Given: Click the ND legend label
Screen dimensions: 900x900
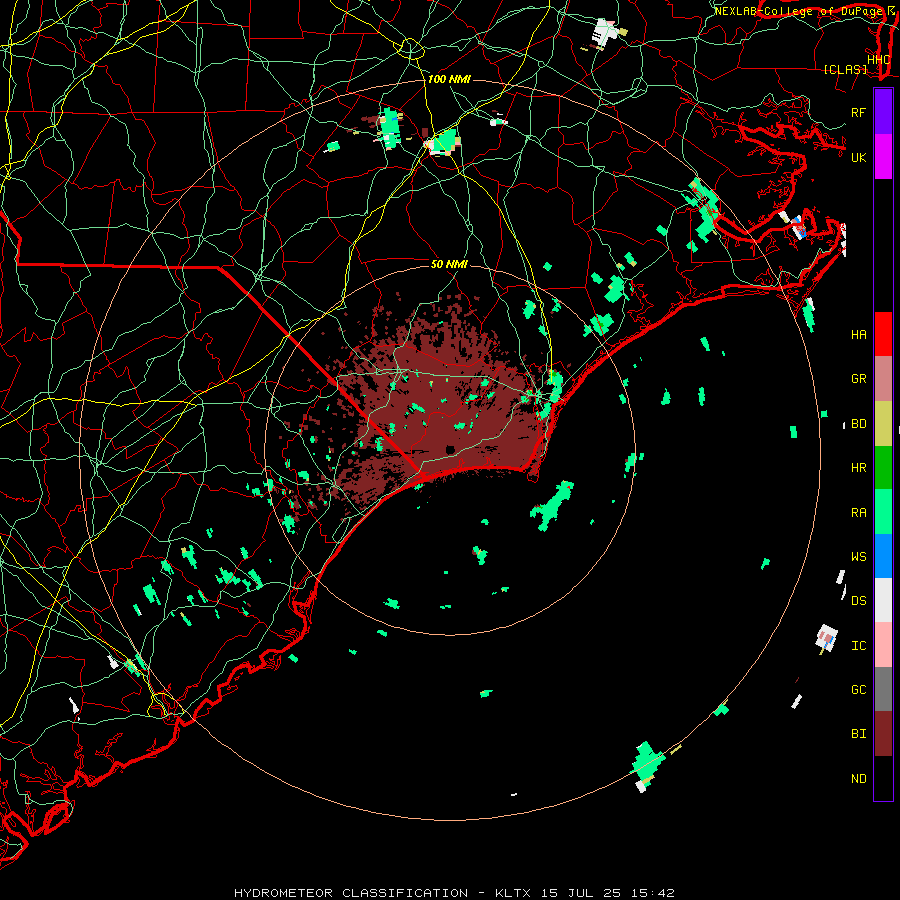Looking at the screenshot, I should click(x=858, y=779).
